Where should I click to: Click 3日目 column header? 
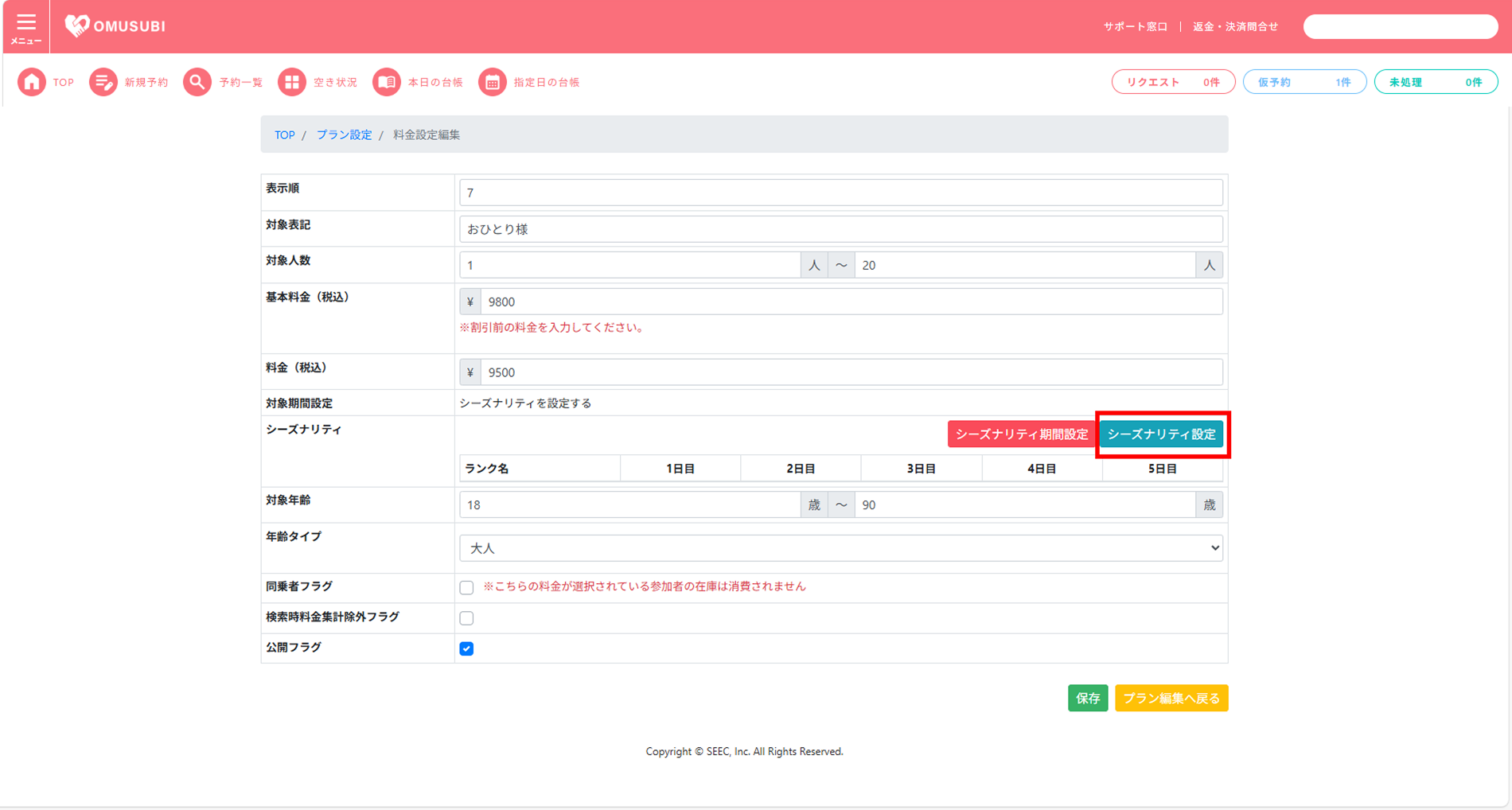click(x=922, y=469)
